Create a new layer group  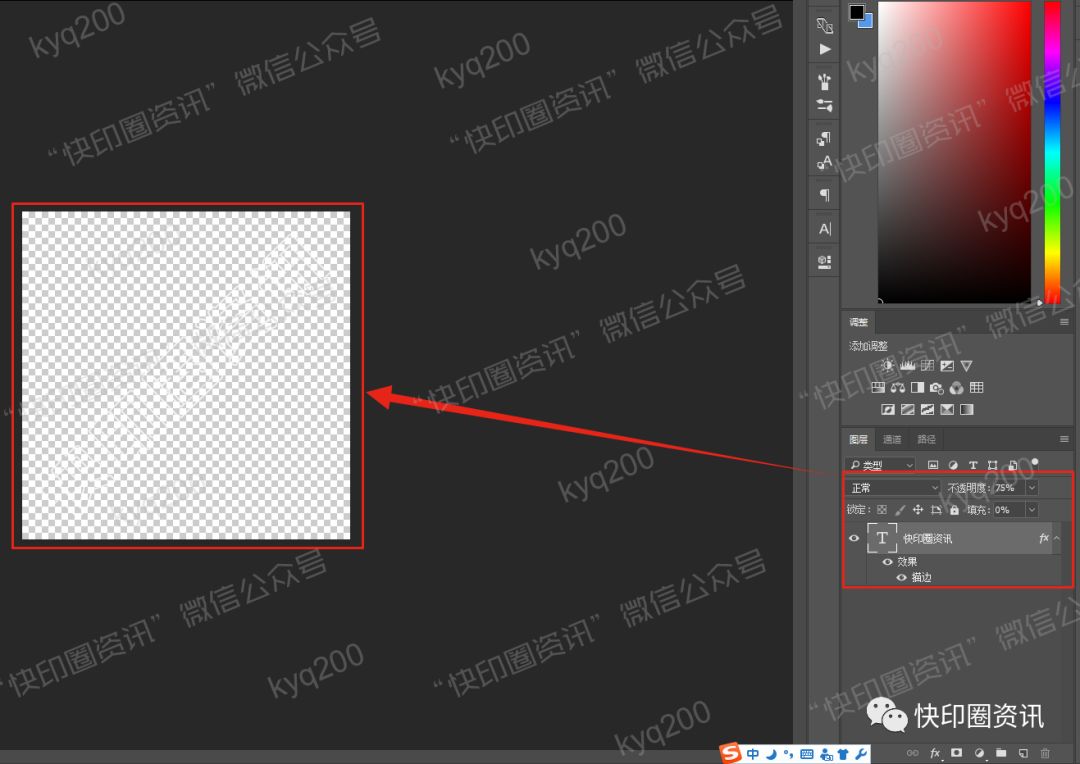(x=1001, y=753)
